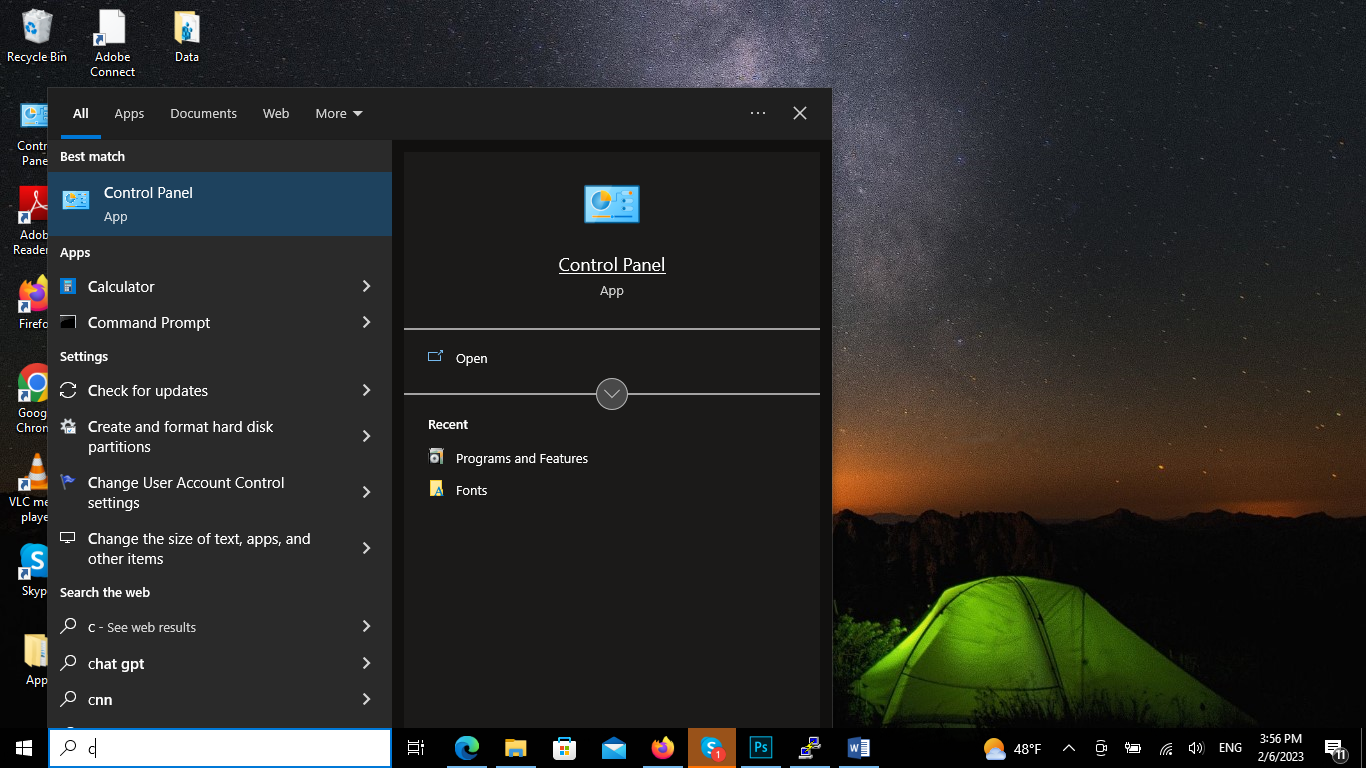Open the Recycle Bin desktop icon
Viewport: 1366px width, 768px height.
(37, 36)
